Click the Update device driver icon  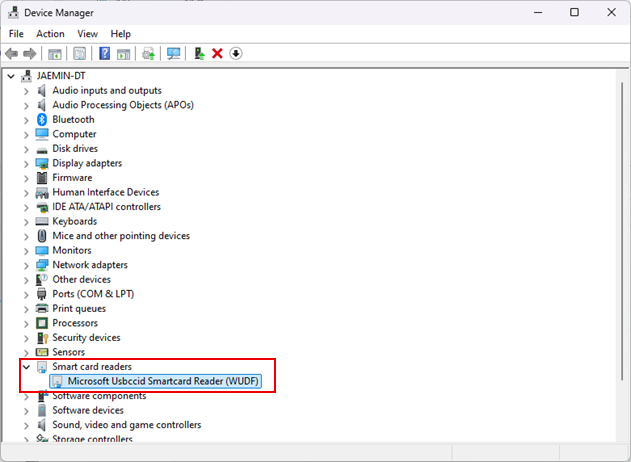pos(199,54)
